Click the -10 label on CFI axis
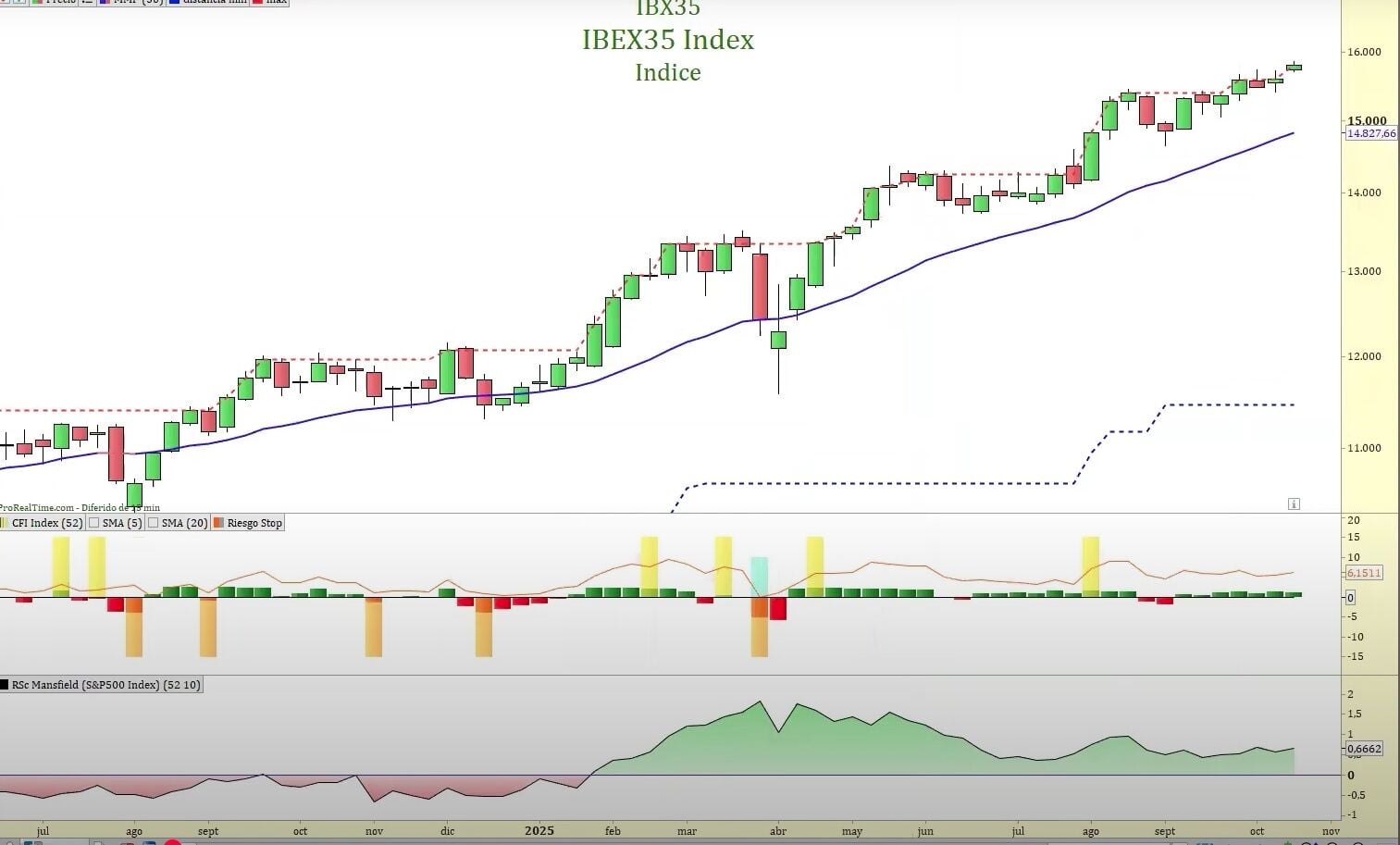Screen dimensions: 1400x845 (x=1355, y=637)
